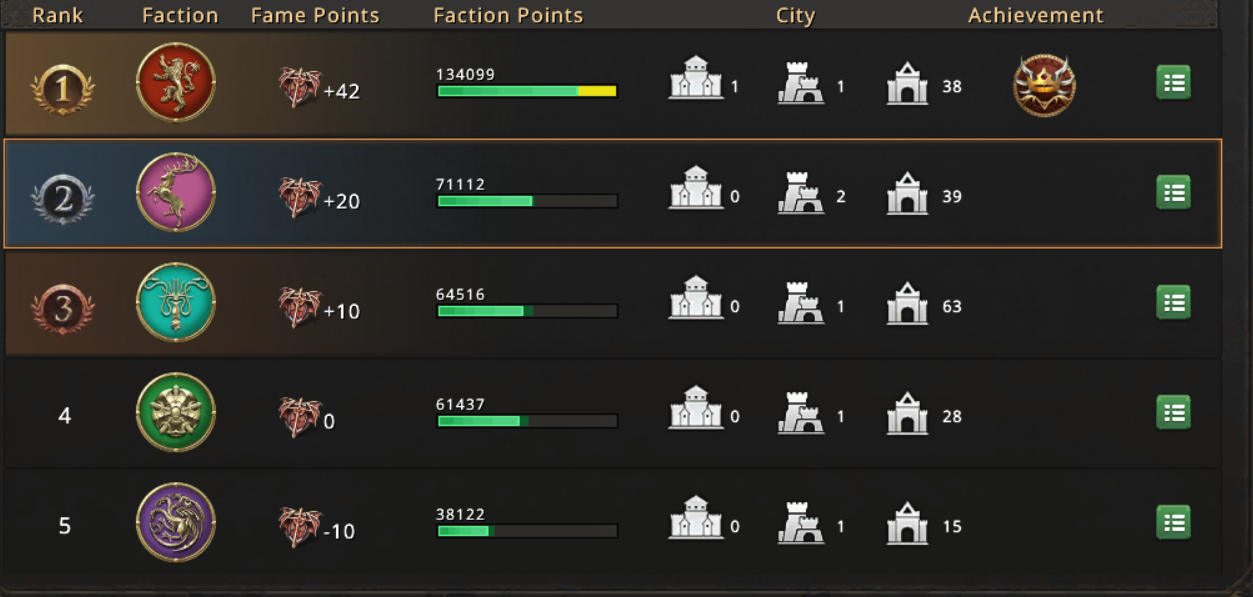Click the silver rank 2 laurel medal

coord(63,200)
